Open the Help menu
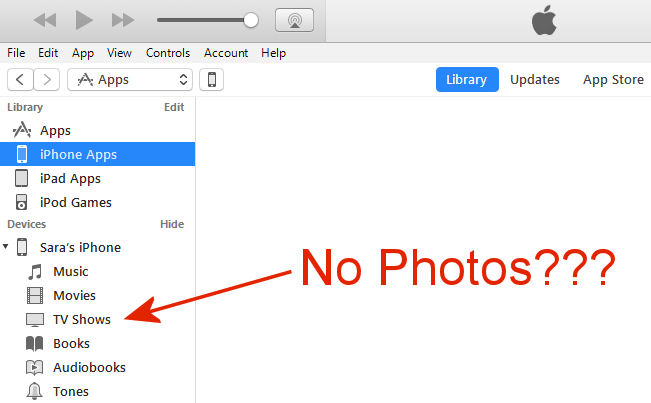 tap(273, 53)
